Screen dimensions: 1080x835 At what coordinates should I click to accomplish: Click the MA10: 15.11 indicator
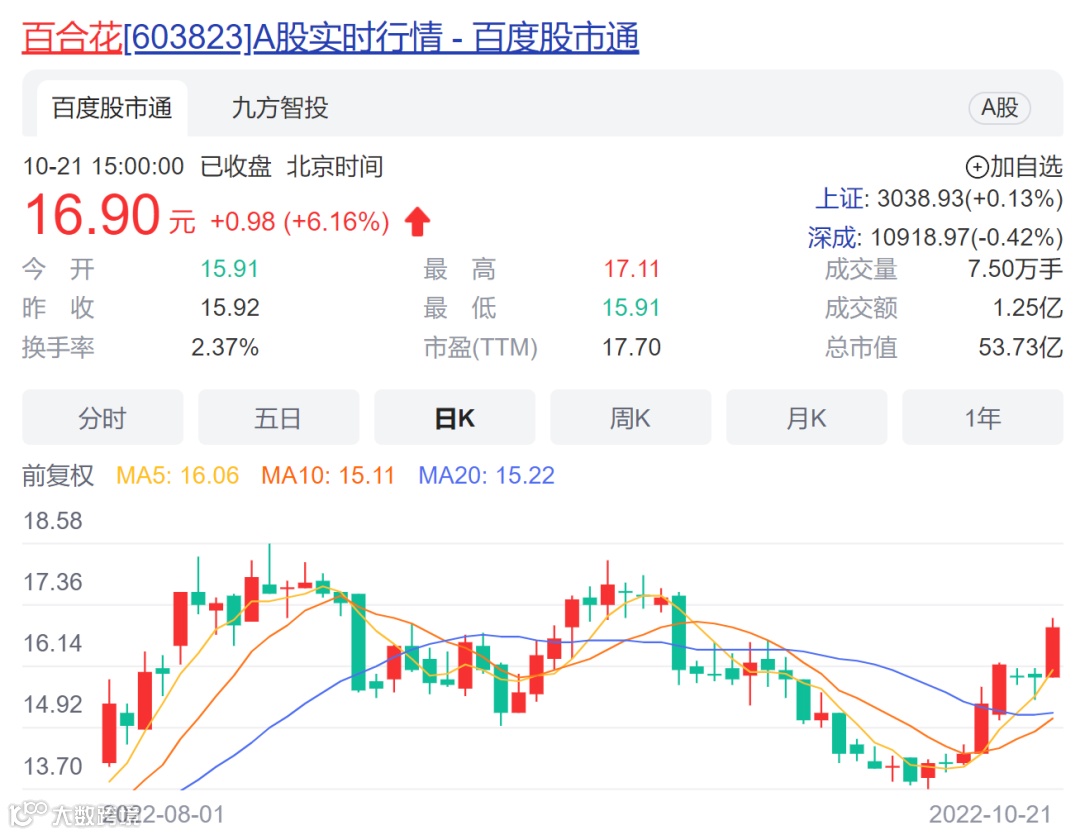pyautogui.click(x=328, y=475)
